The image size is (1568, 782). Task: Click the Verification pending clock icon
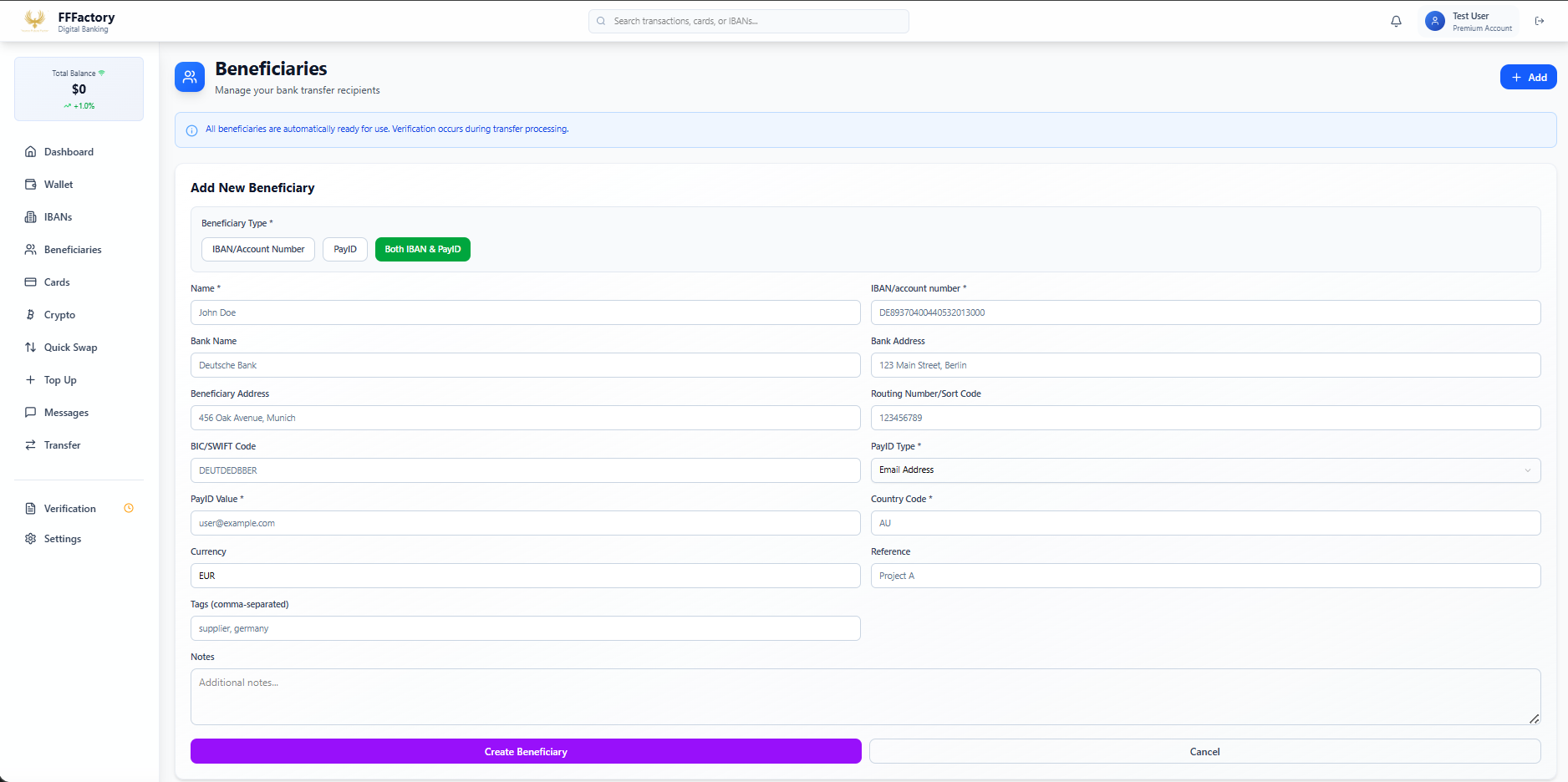[129, 508]
